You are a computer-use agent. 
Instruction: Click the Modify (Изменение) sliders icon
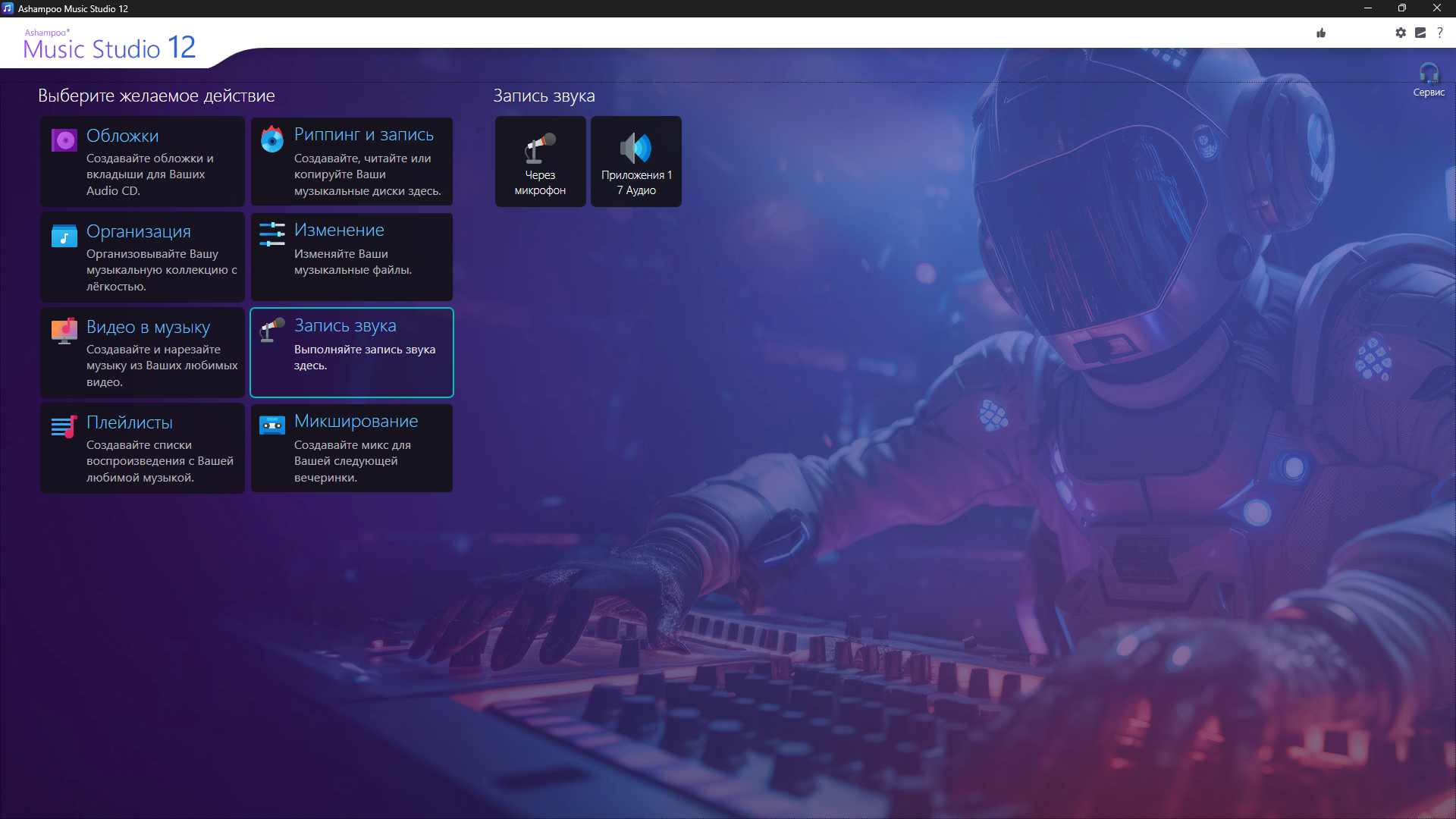coord(271,234)
